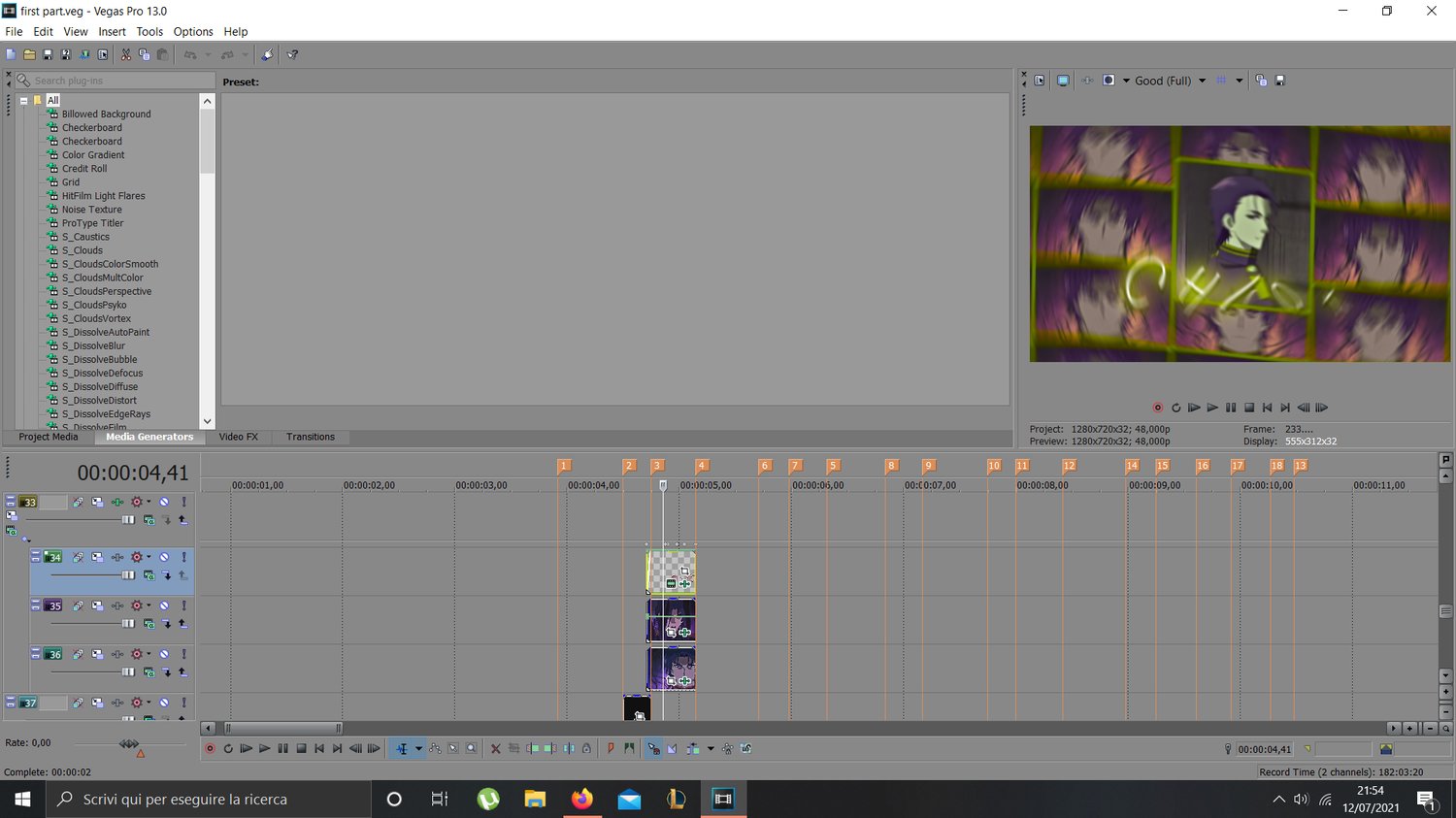Open the preview quality Good (Full) dropdown
Viewport: 1456px width, 818px height.
click(1202, 81)
